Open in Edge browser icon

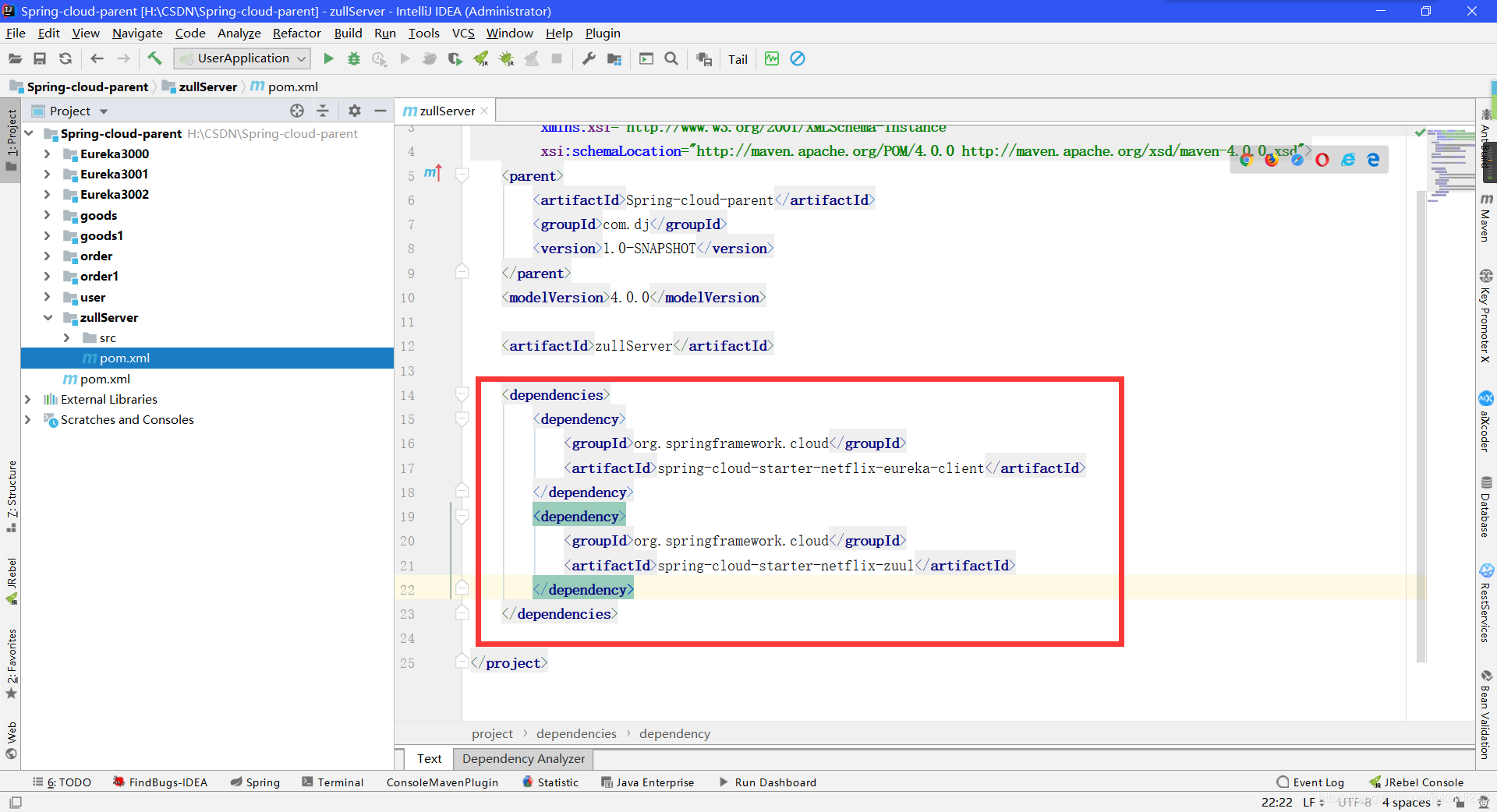[1373, 160]
